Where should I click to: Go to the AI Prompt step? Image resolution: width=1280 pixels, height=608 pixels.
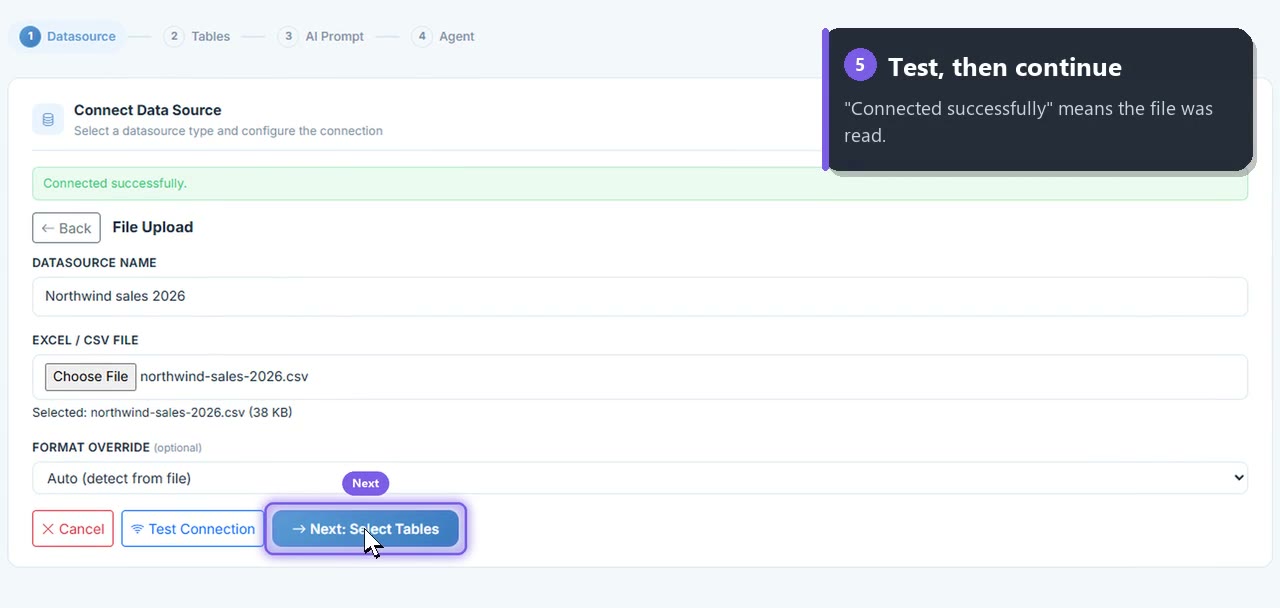(x=321, y=36)
